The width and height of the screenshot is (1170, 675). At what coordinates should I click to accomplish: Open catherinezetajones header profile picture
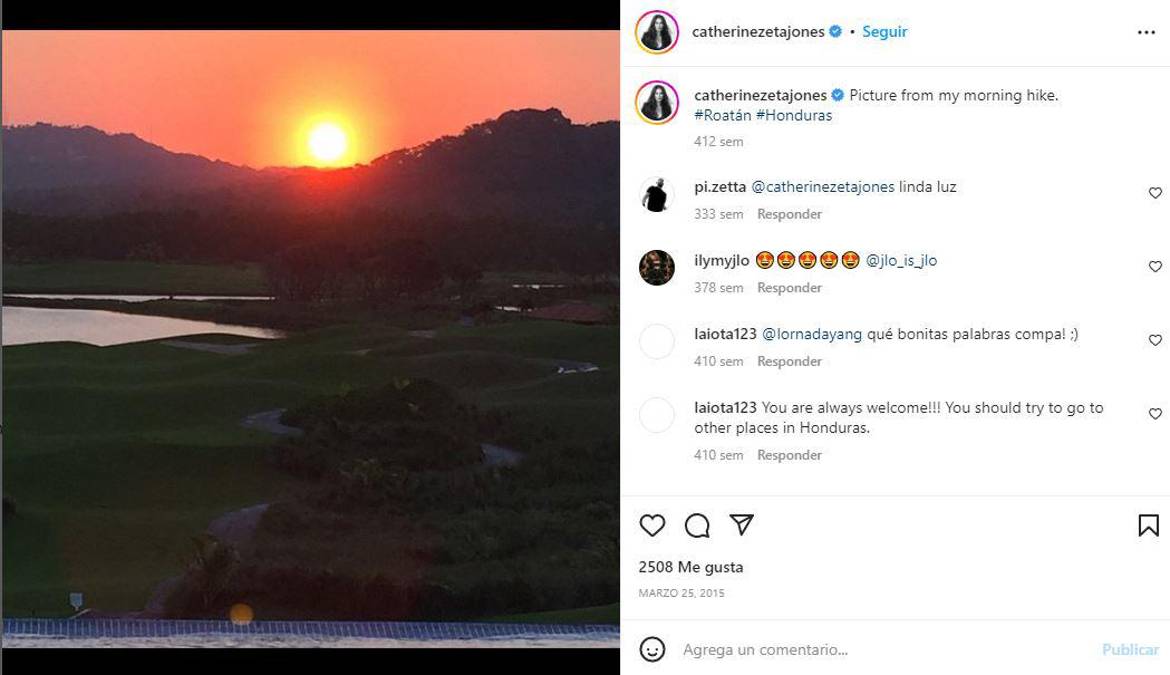[657, 32]
